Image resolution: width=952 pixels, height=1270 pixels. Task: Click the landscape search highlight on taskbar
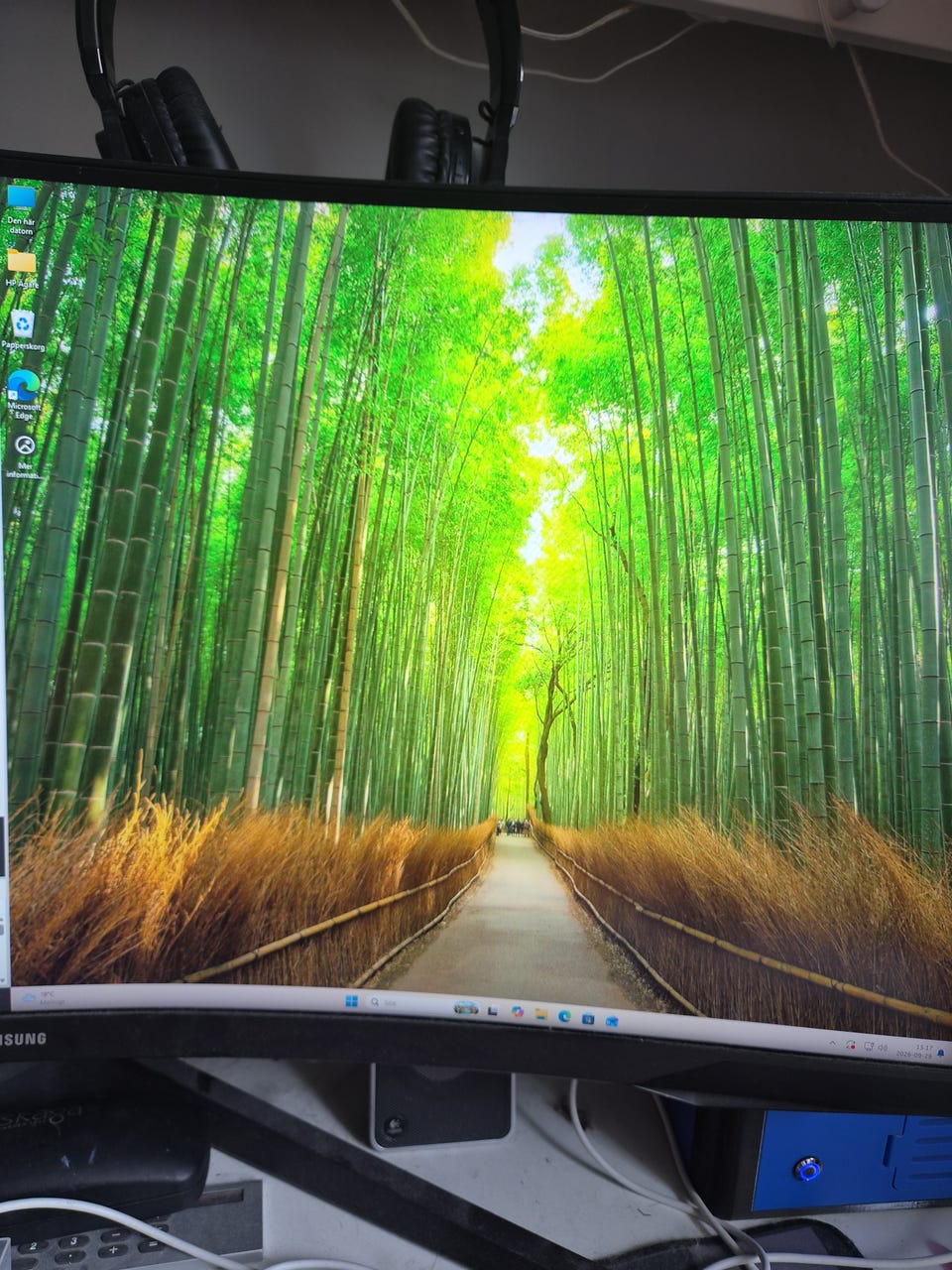coord(466,1008)
